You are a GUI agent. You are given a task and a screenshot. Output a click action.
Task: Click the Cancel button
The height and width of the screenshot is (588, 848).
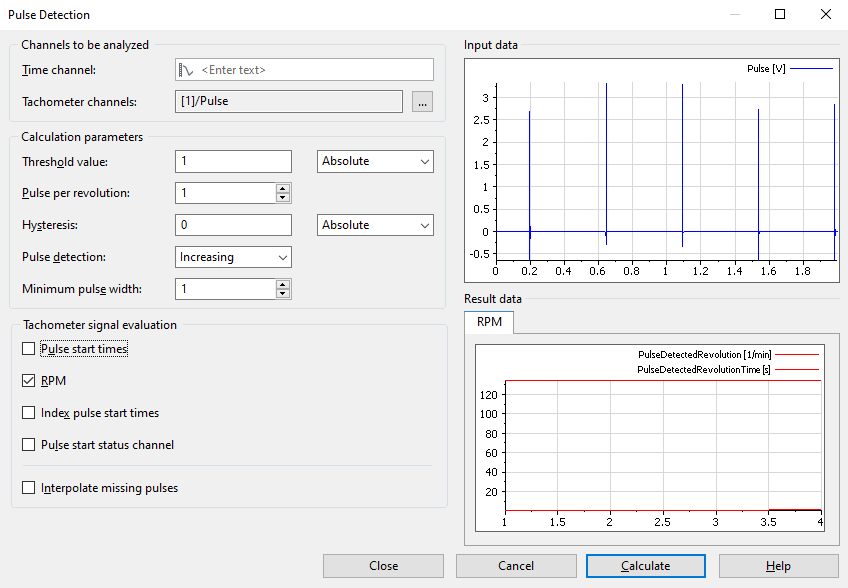[516, 566]
